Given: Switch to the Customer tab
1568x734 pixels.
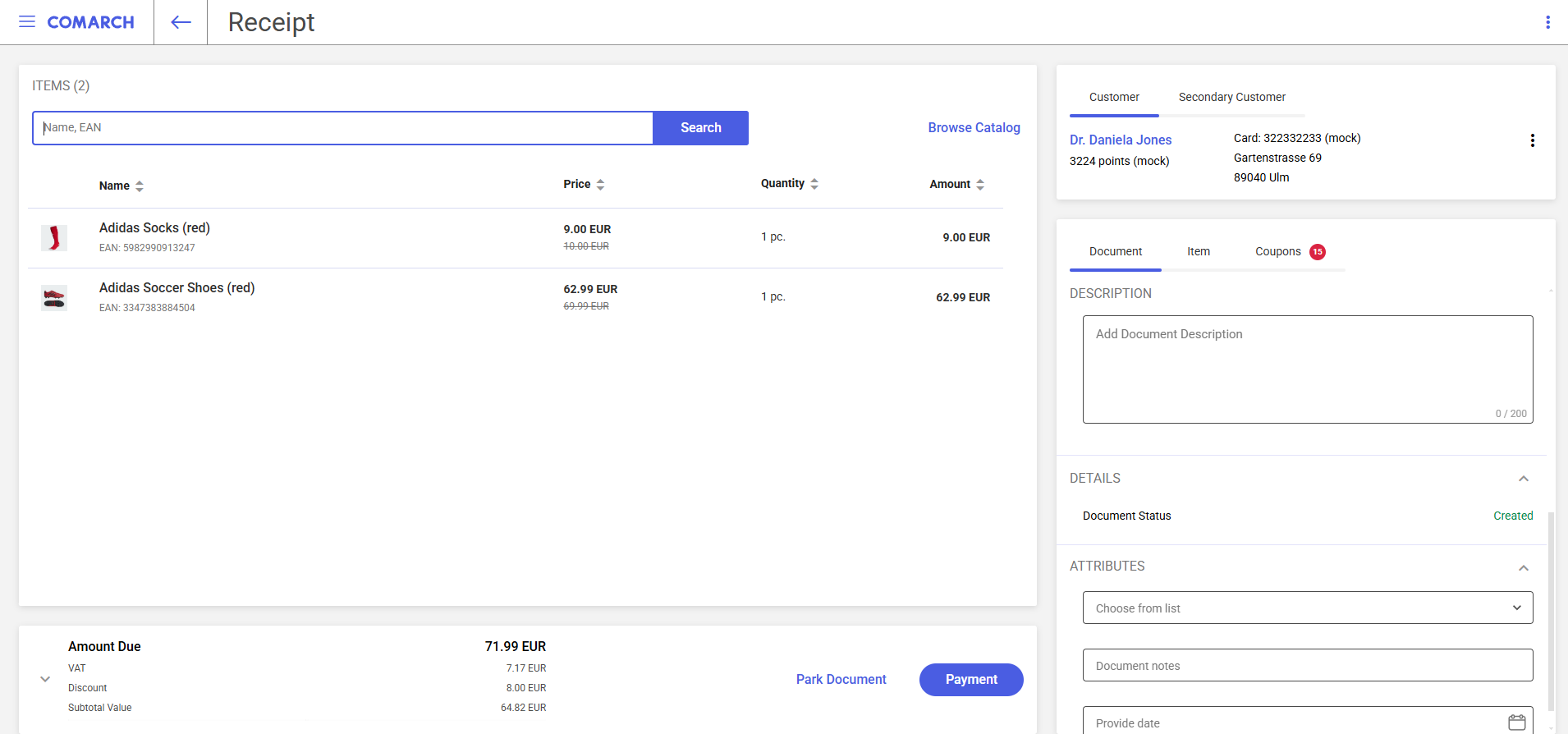Looking at the screenshot, I should 1114,97.
